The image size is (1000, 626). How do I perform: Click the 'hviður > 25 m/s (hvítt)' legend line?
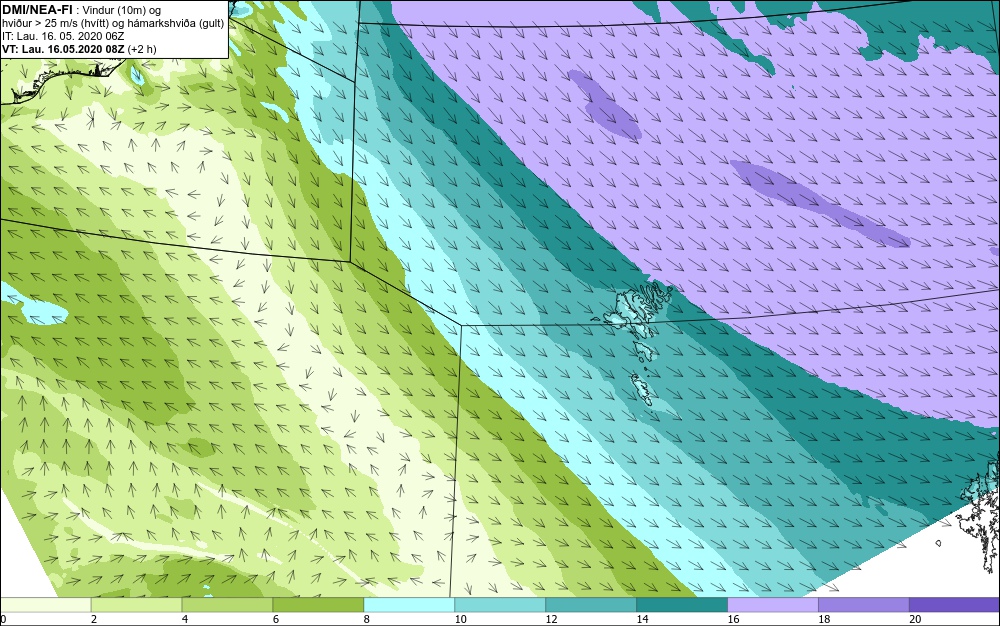click(x=113, y=23)
